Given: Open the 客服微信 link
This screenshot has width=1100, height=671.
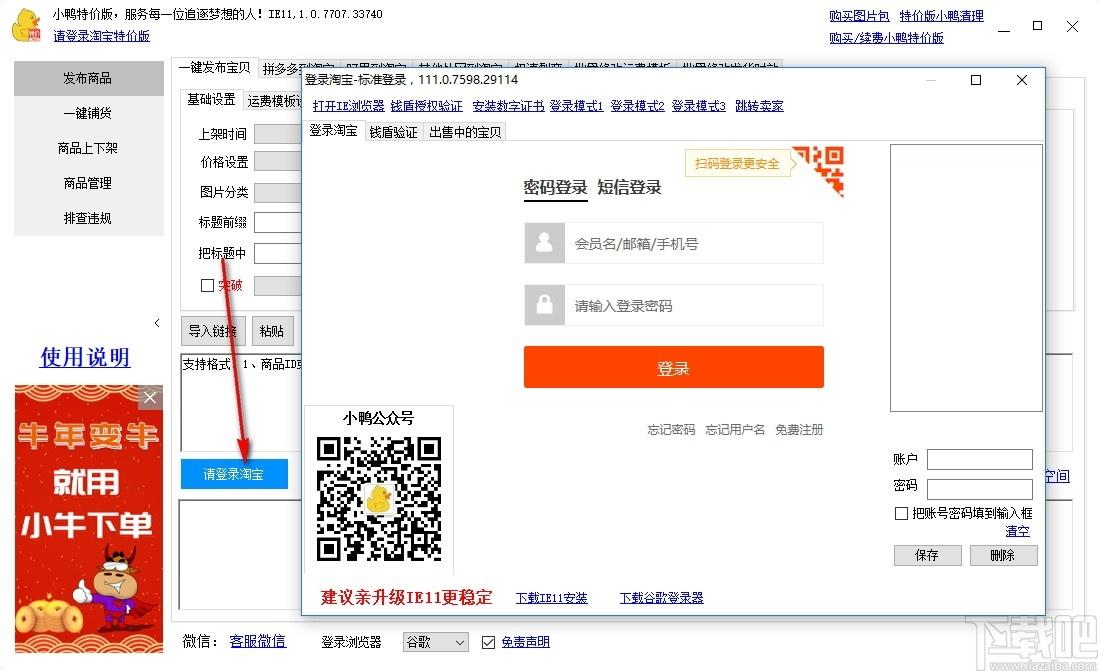Looking at the screenshot, I should click(257, 642).
